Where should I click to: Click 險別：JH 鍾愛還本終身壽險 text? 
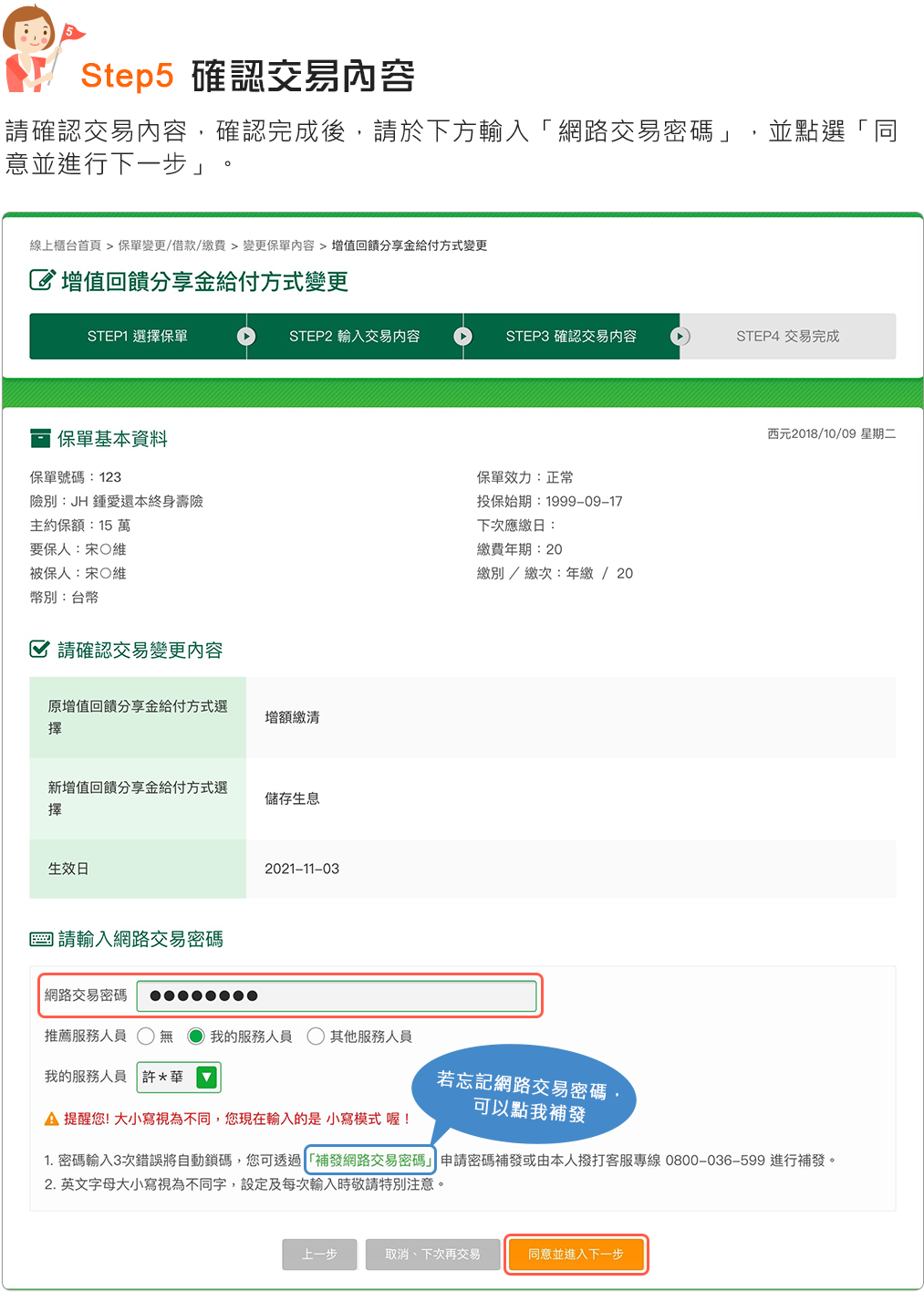pyautogui.click(x=117, y=501)
